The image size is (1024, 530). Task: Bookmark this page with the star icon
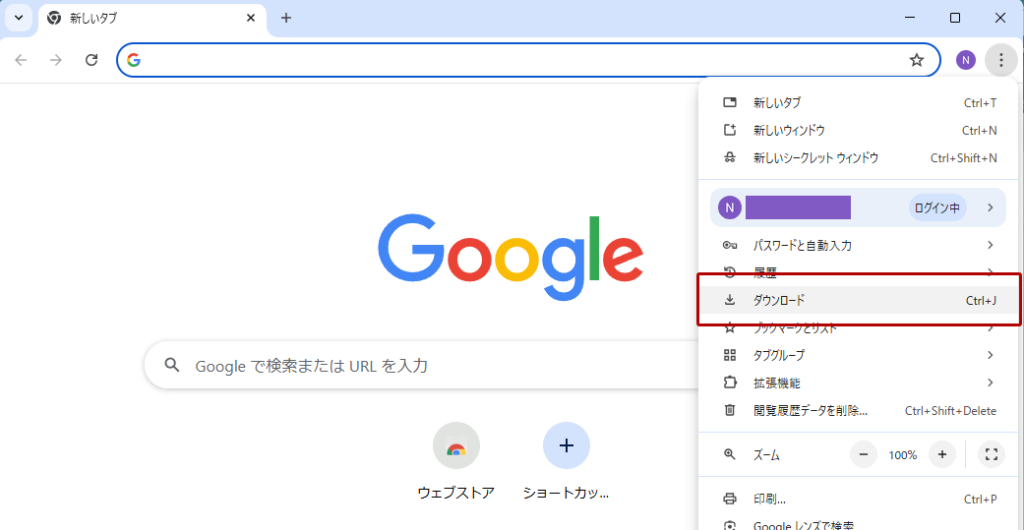click(917, 60)
